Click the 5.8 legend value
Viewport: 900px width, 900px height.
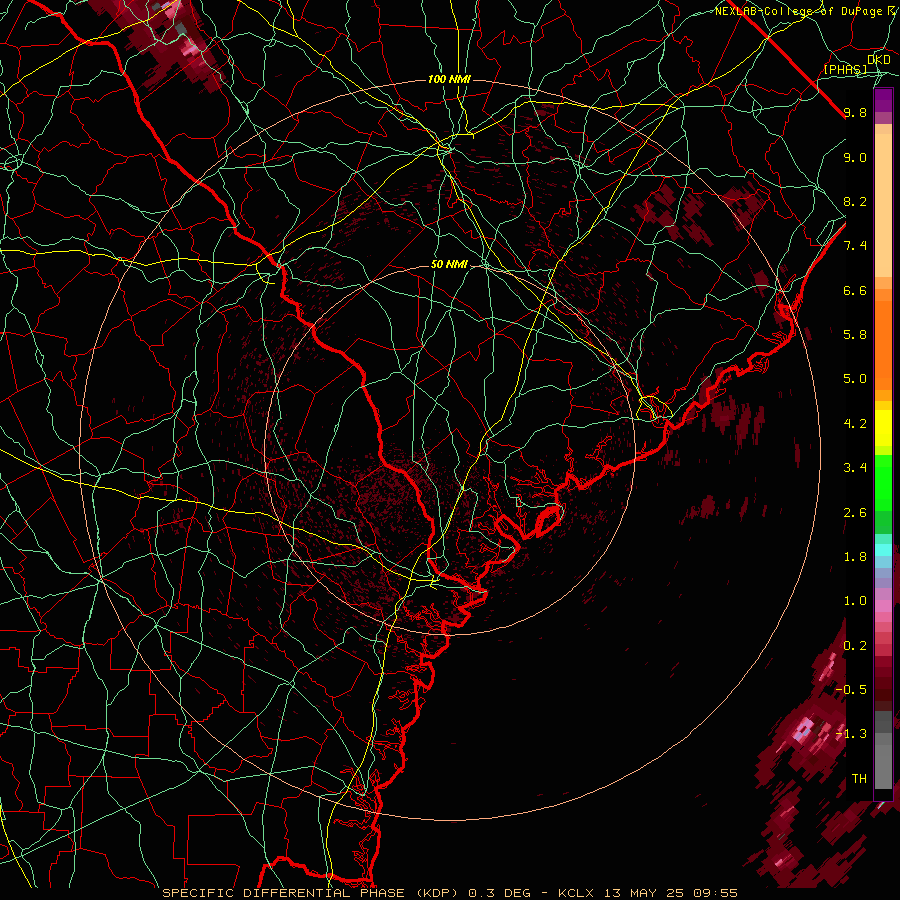855,335
